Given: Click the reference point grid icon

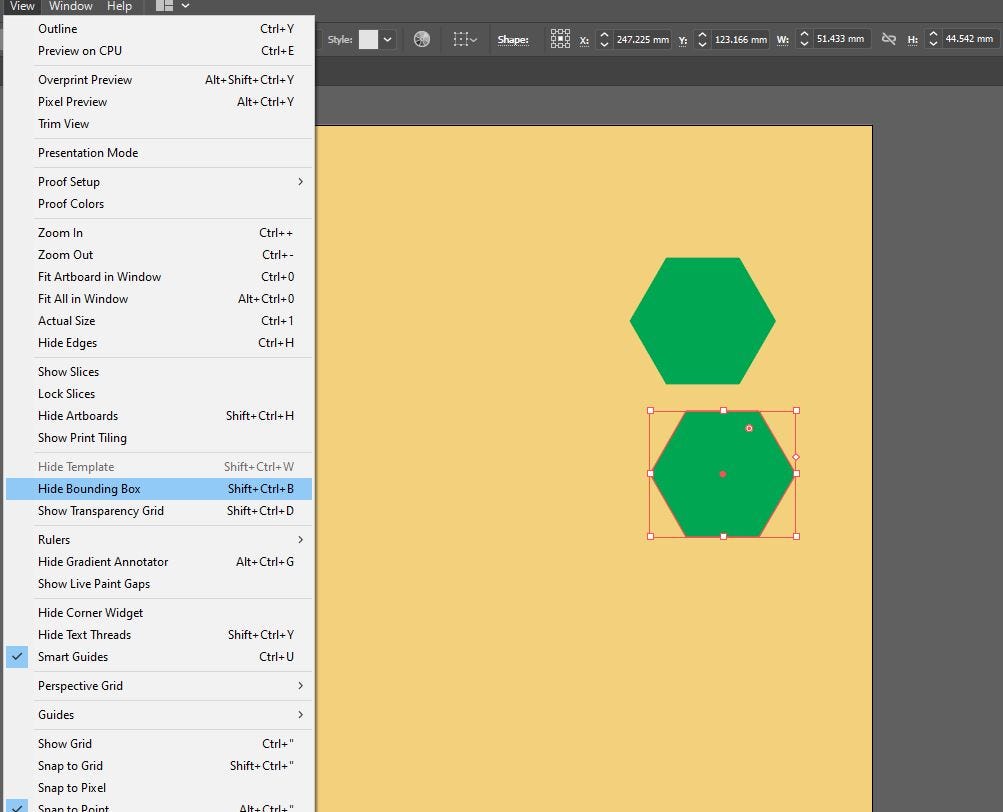Looking at the screenshot, I should coord(560,38).
